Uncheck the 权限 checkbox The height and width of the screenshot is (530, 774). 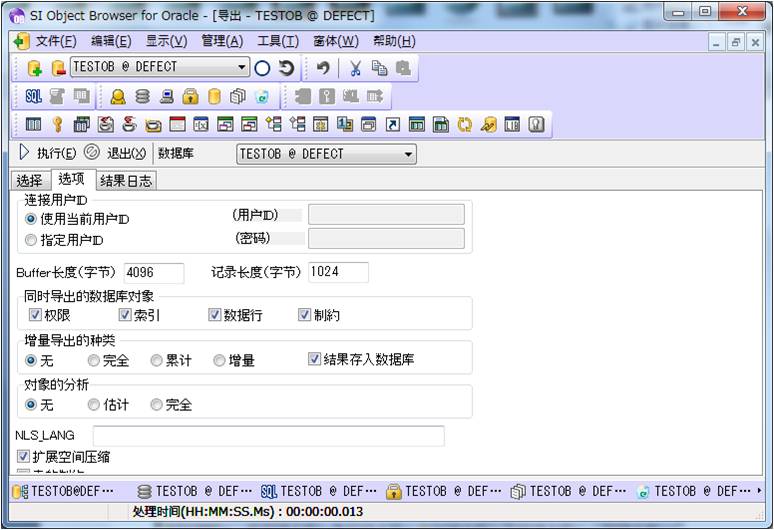click(x=35, y=315)
